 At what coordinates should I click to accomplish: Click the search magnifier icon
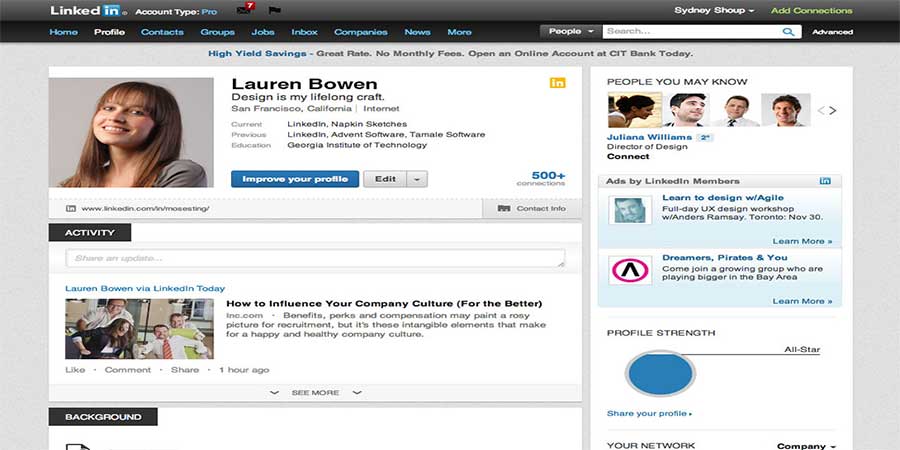(789, 32)
